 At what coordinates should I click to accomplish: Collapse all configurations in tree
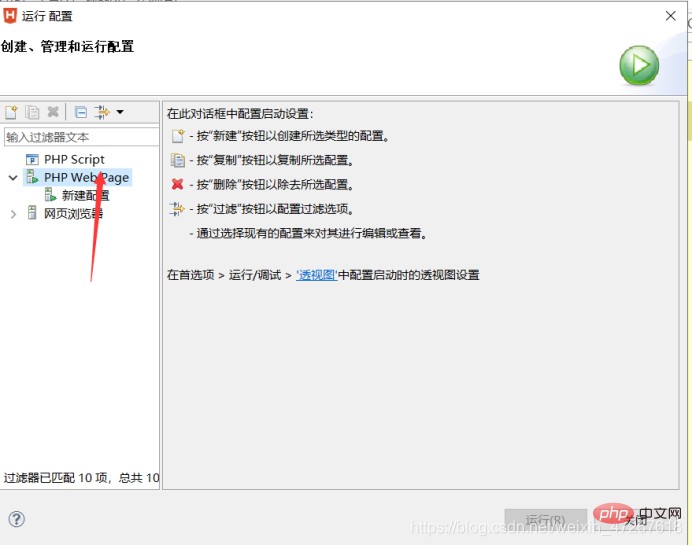(x=81, y=112)
